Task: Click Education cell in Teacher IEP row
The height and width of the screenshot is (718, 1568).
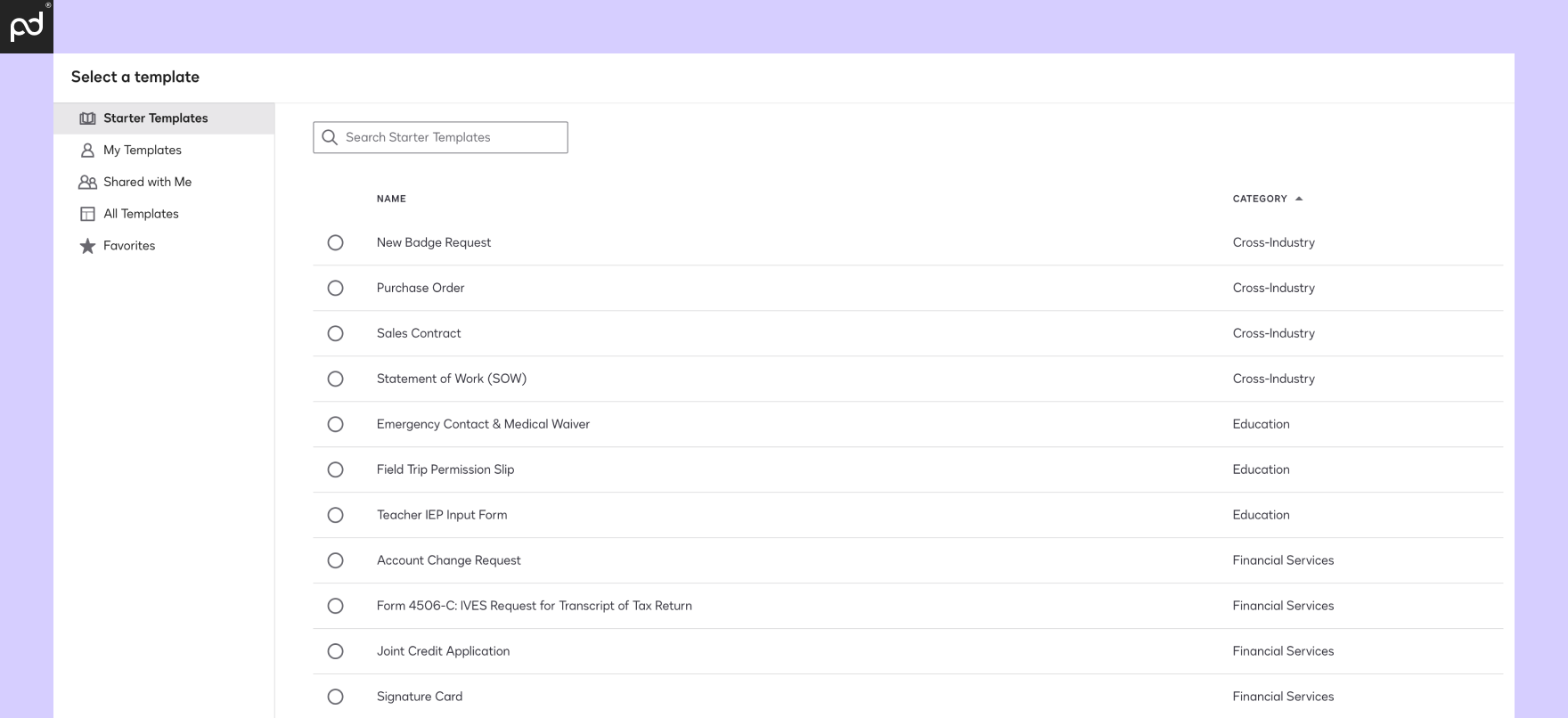Action: 1262,515
